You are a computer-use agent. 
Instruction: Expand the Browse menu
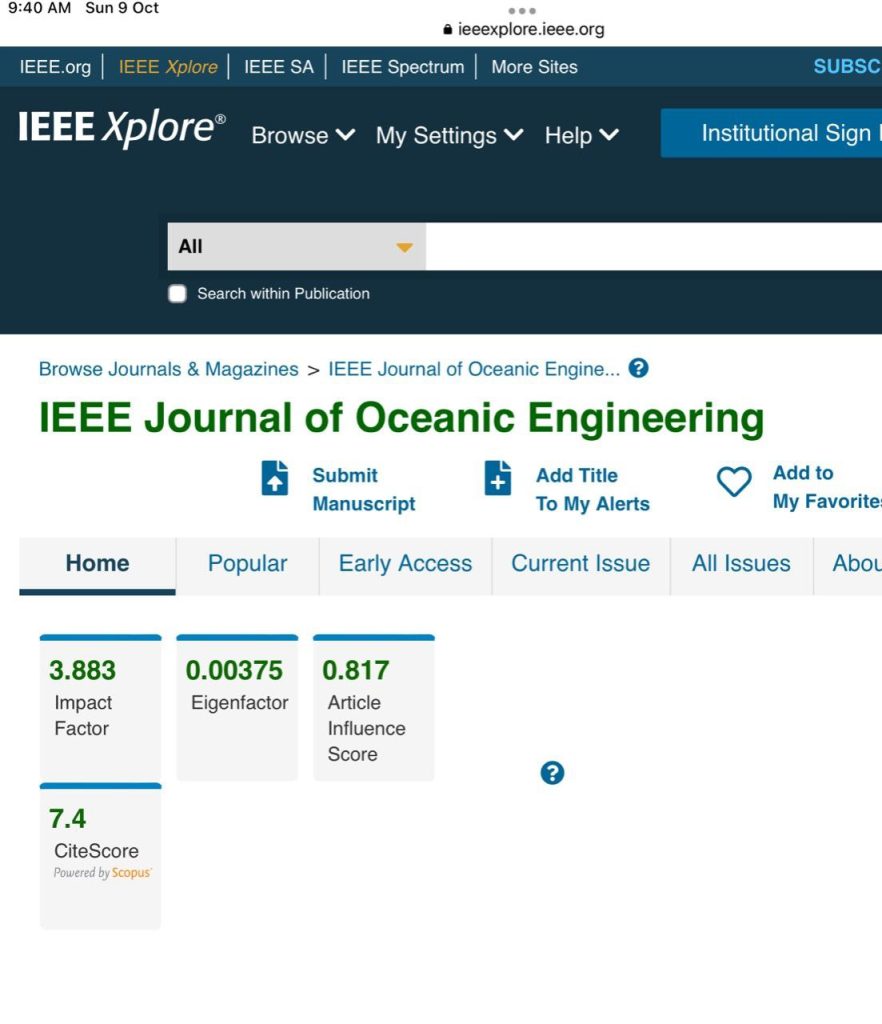[x=303, y=135]
